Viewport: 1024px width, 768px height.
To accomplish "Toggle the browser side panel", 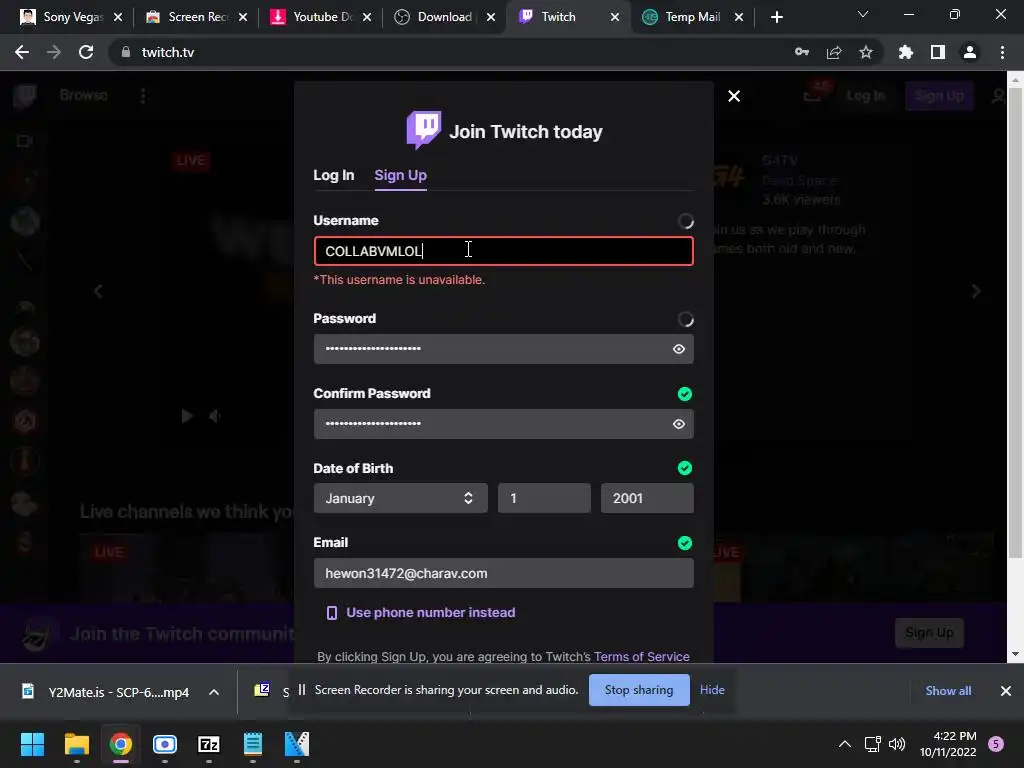I will [938, 52].
